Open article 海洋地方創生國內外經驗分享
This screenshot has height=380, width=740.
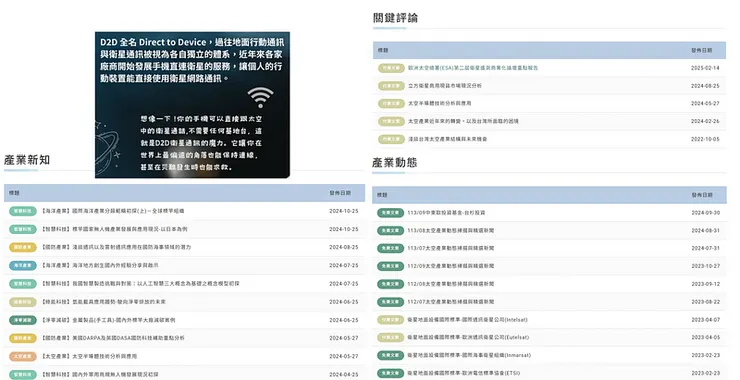tap(100, 265)
